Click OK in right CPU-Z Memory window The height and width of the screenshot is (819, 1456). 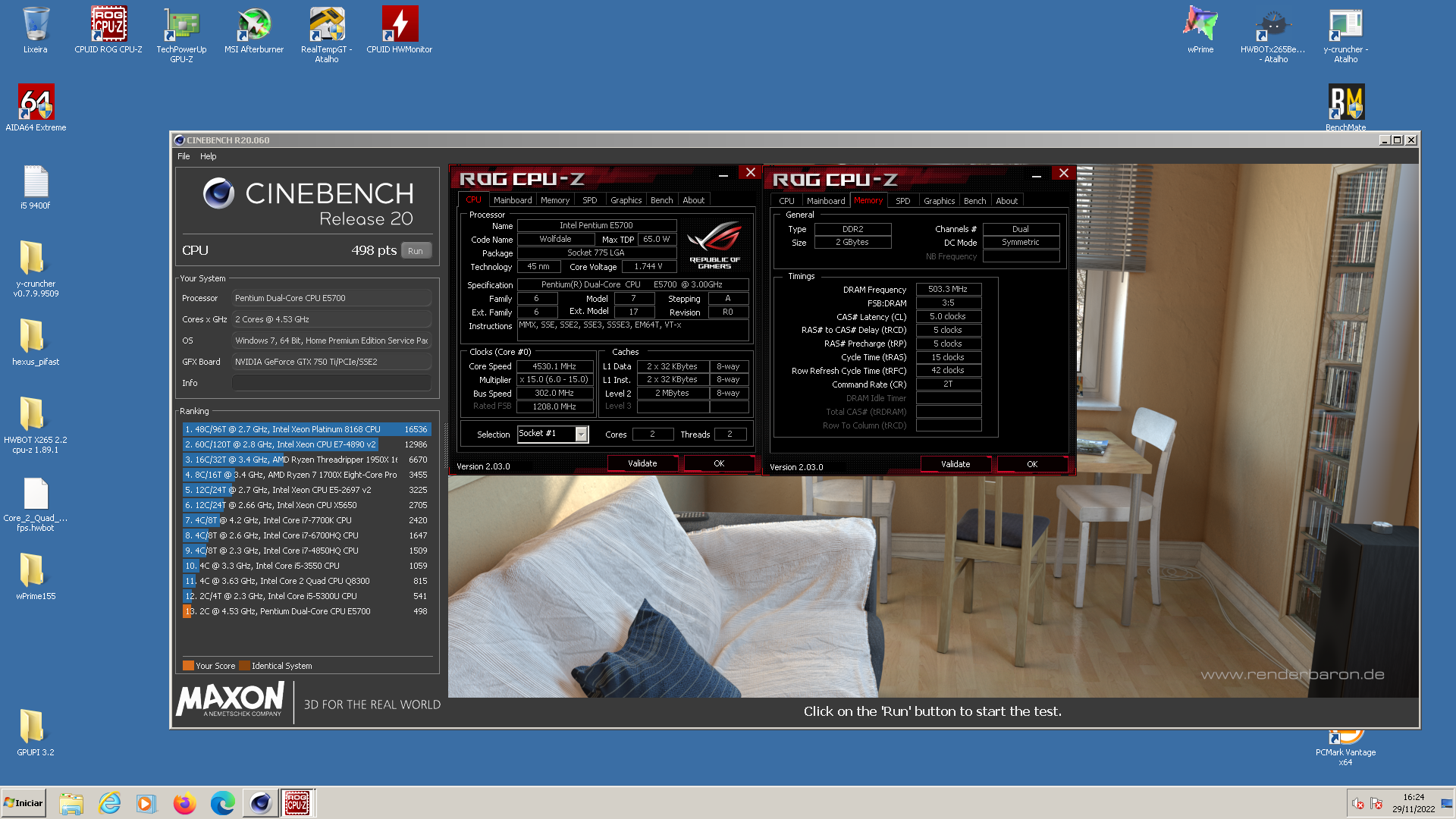point(1032,464)
